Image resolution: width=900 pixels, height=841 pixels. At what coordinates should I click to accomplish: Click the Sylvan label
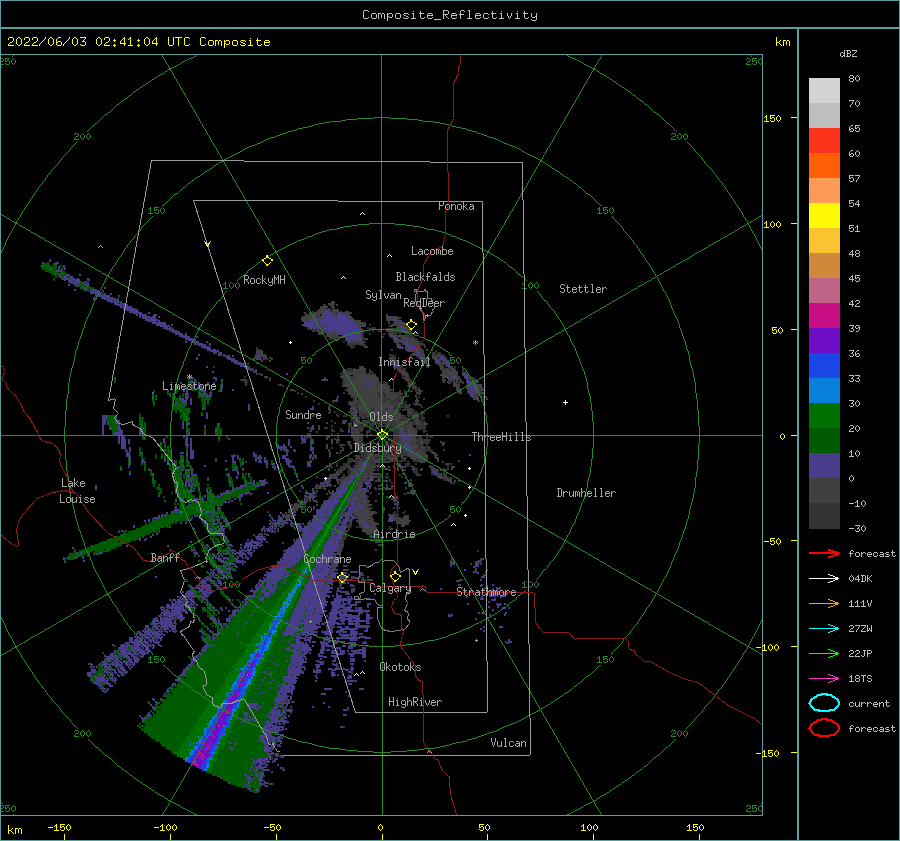[x=383, y=295]
